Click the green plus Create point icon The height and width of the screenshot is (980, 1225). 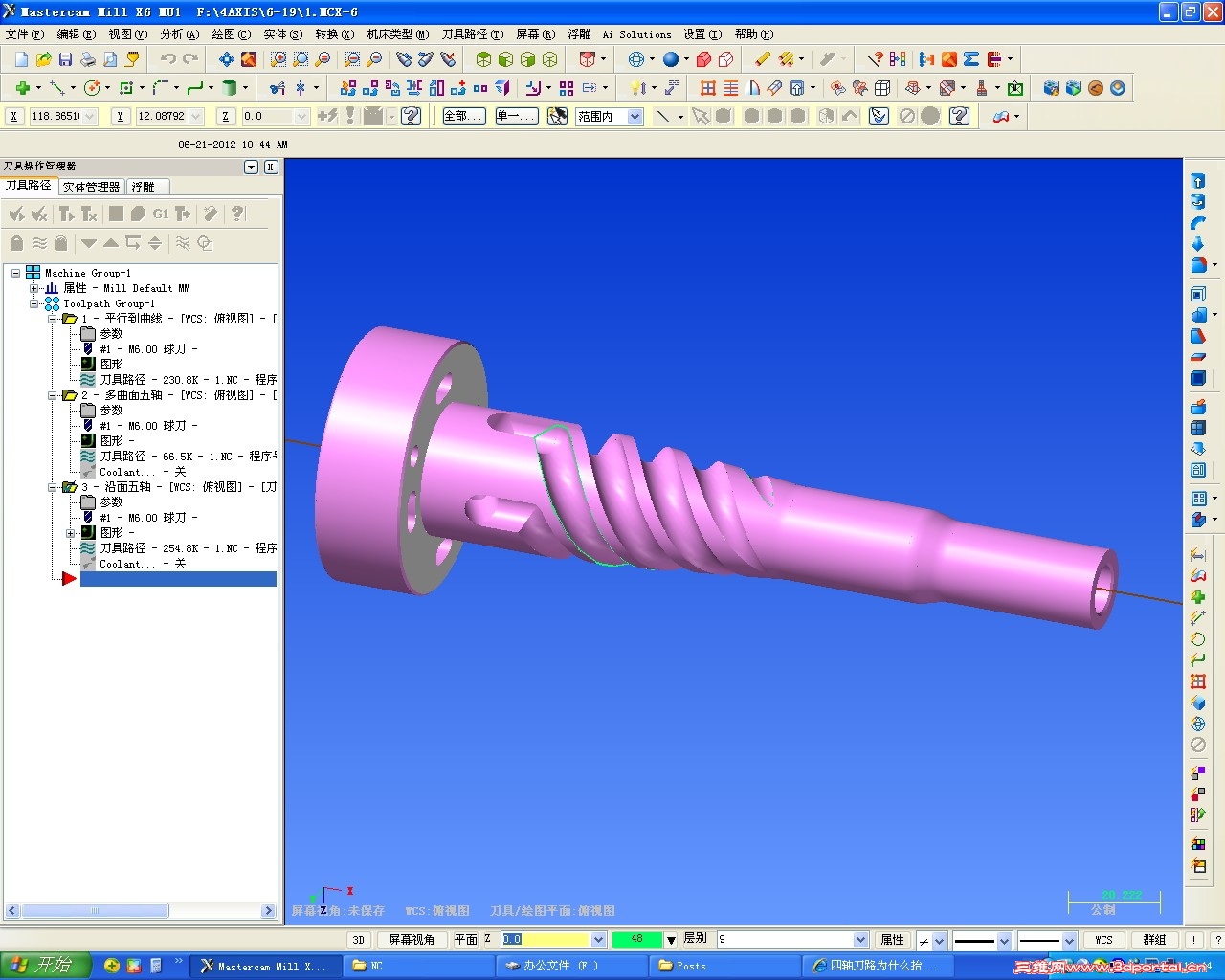pos(21,88)
